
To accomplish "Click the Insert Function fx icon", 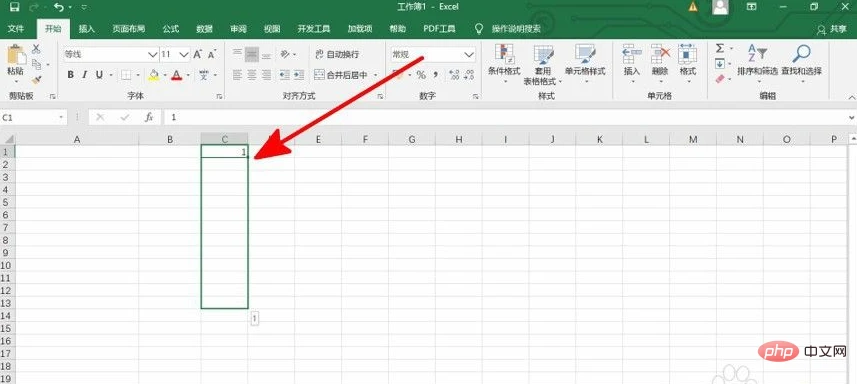I will 149,117.
